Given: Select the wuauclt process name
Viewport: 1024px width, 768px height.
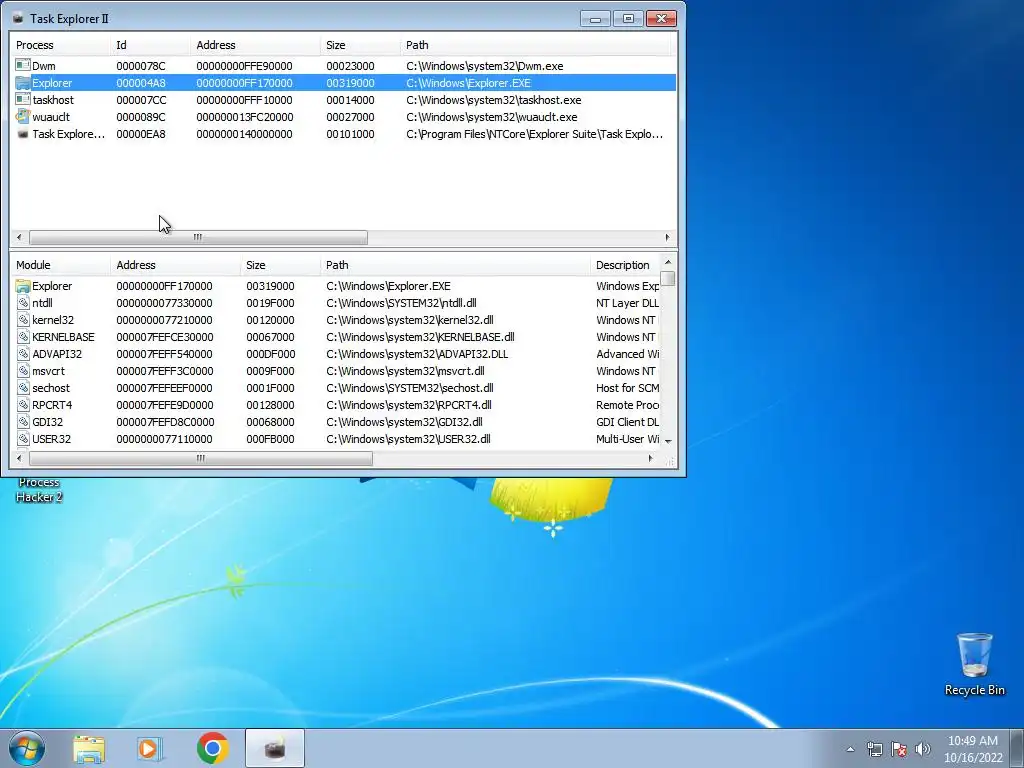Looking at the screenshot, I should [x=51, y=117].
